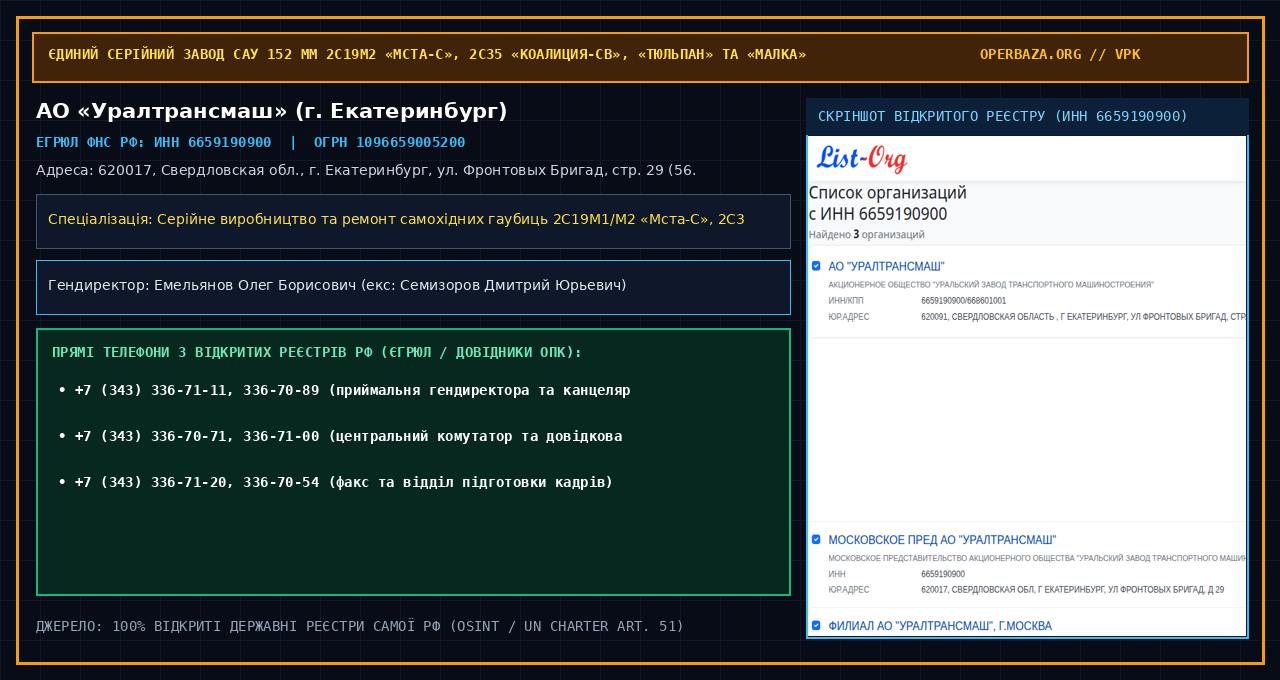Click the phone row mentioning факс

[335, 482]
